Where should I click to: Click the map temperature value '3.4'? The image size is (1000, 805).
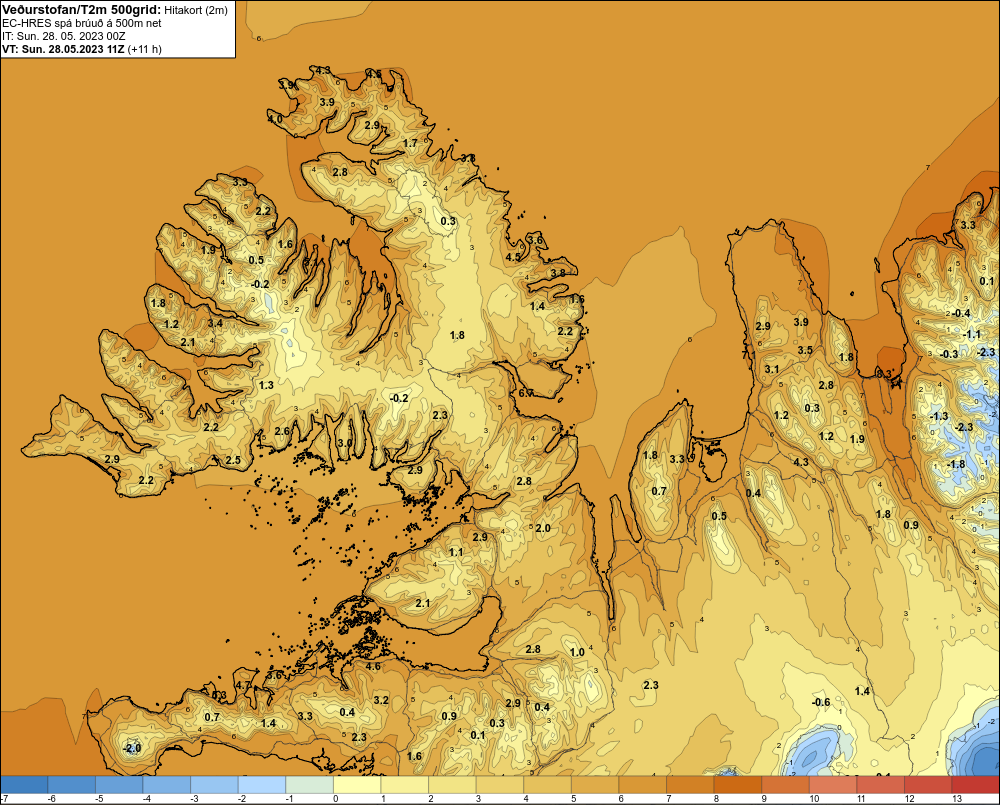tap(215, 323)
